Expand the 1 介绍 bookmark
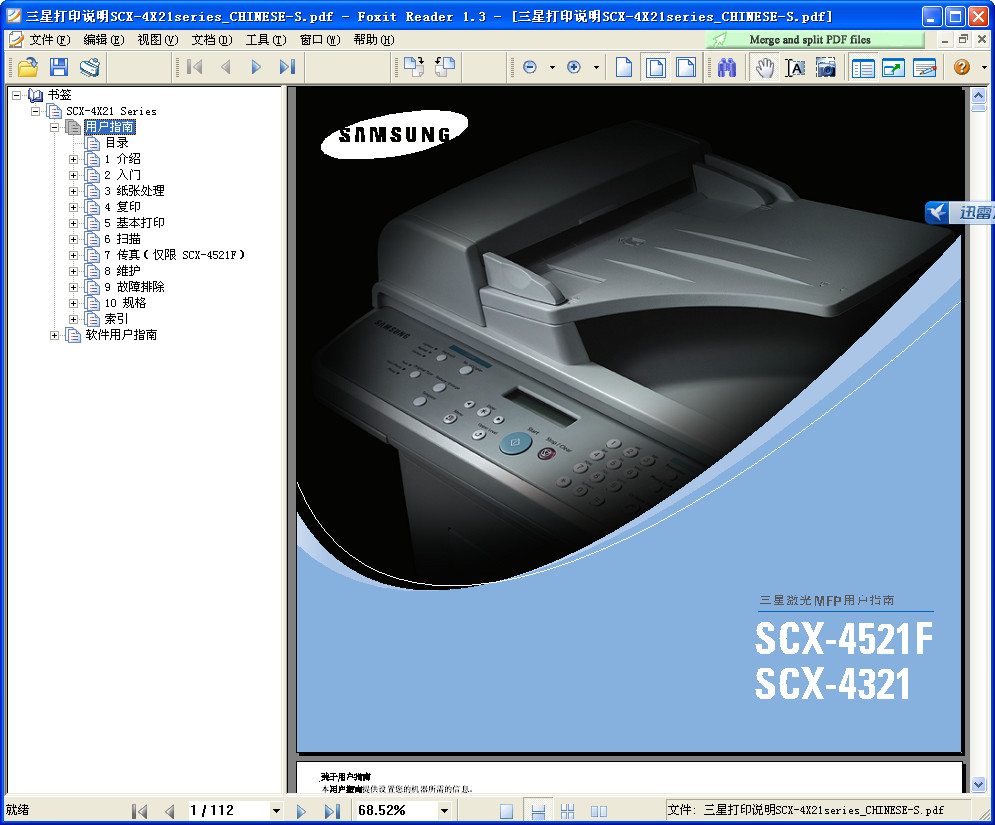This screenshot has width=995, height=825. coord(74,159)
